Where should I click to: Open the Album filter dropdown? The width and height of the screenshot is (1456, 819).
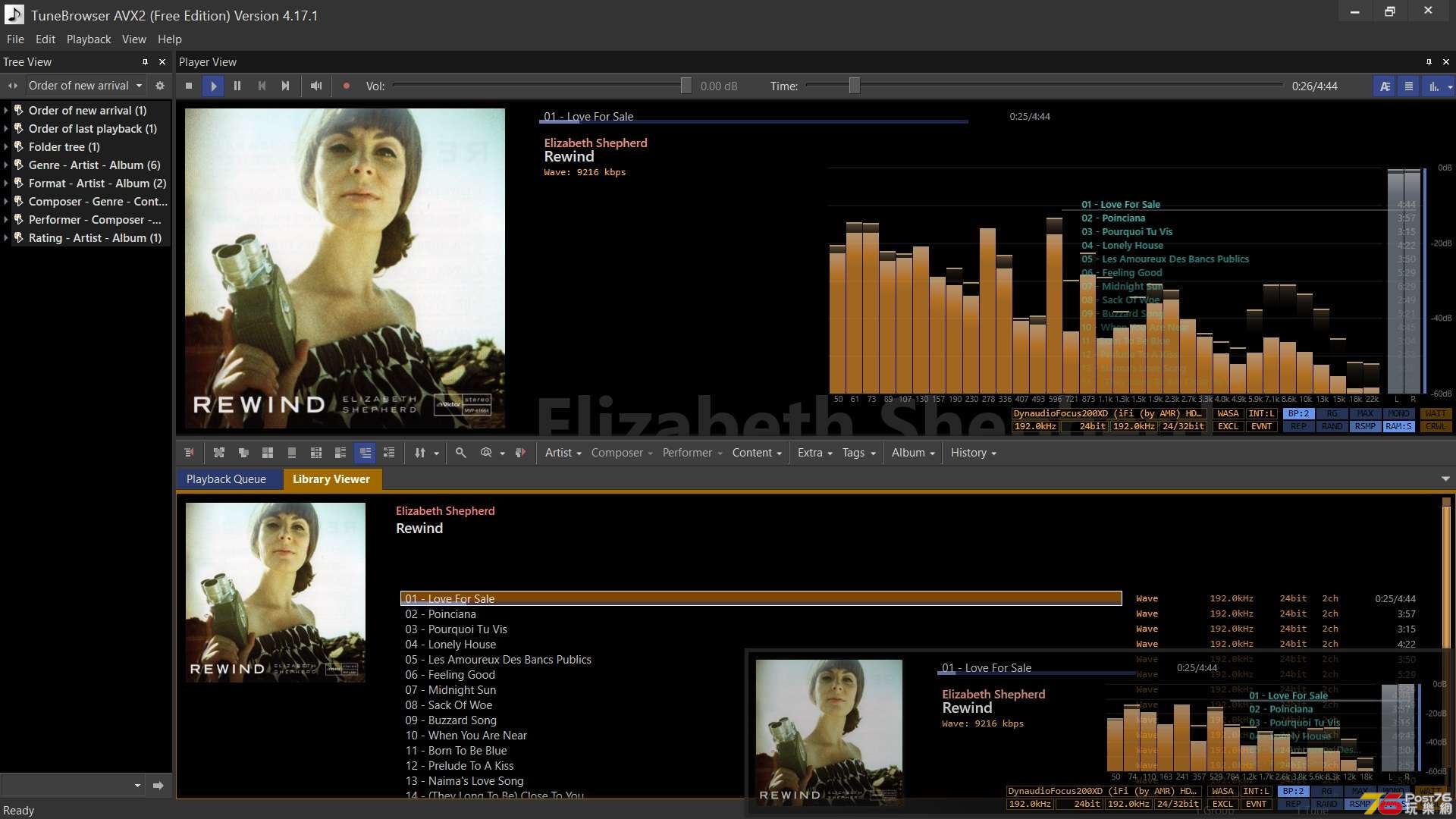[x=913, y=453]
